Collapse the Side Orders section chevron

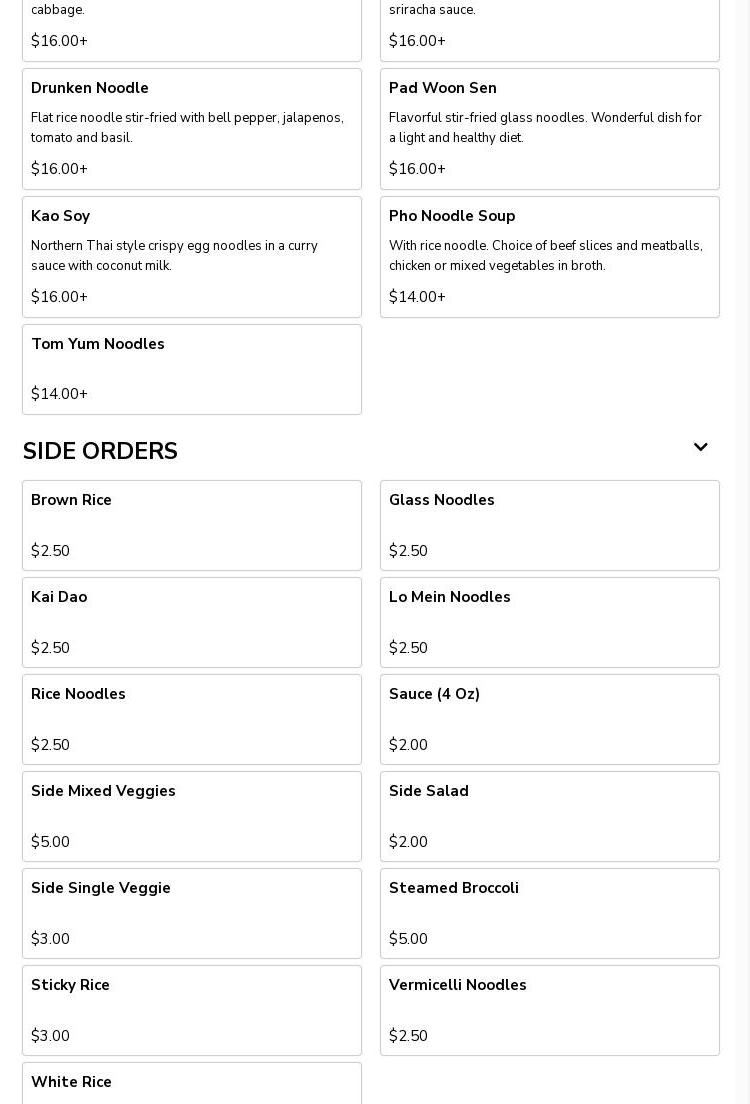click(x=700, y=447)
